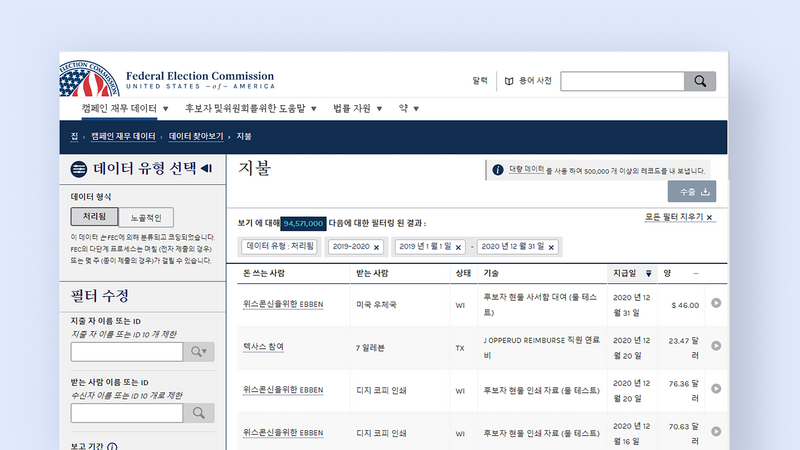Collapse the 데이터 유형 선택 panel
Viewport: 800px width, 450px height.
point(205,168)
